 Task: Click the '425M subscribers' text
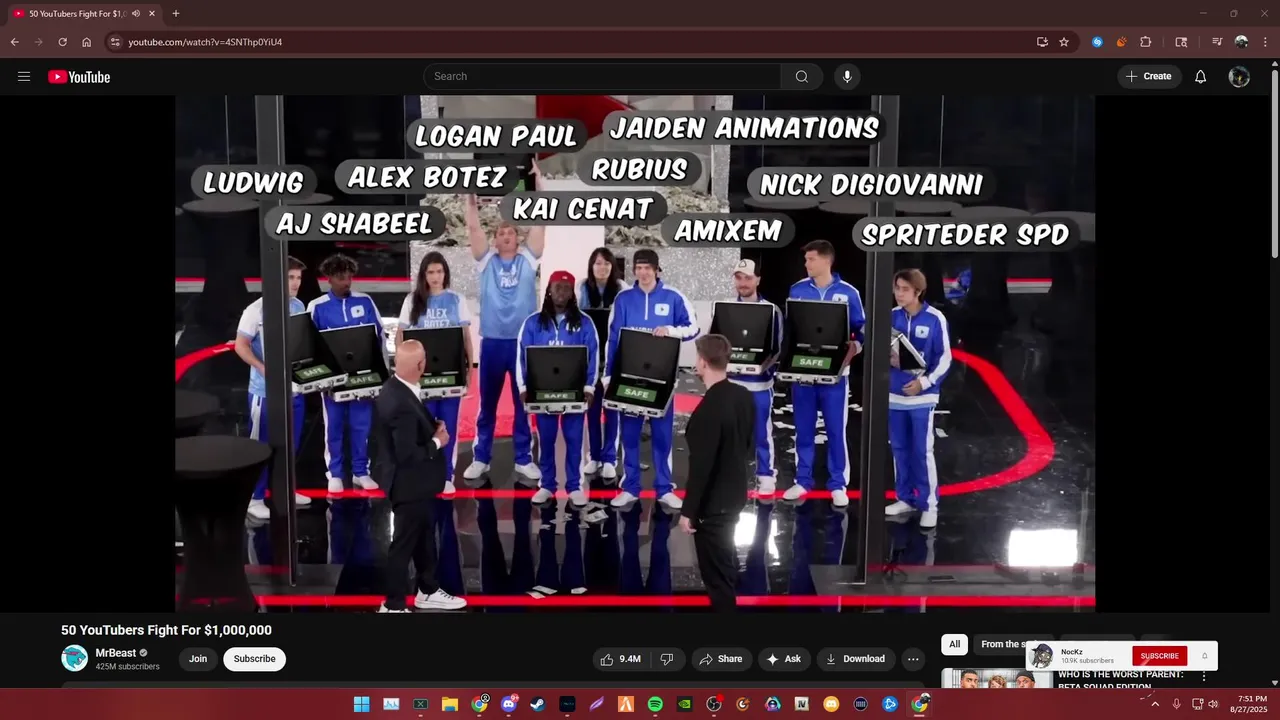pos(127,666)
